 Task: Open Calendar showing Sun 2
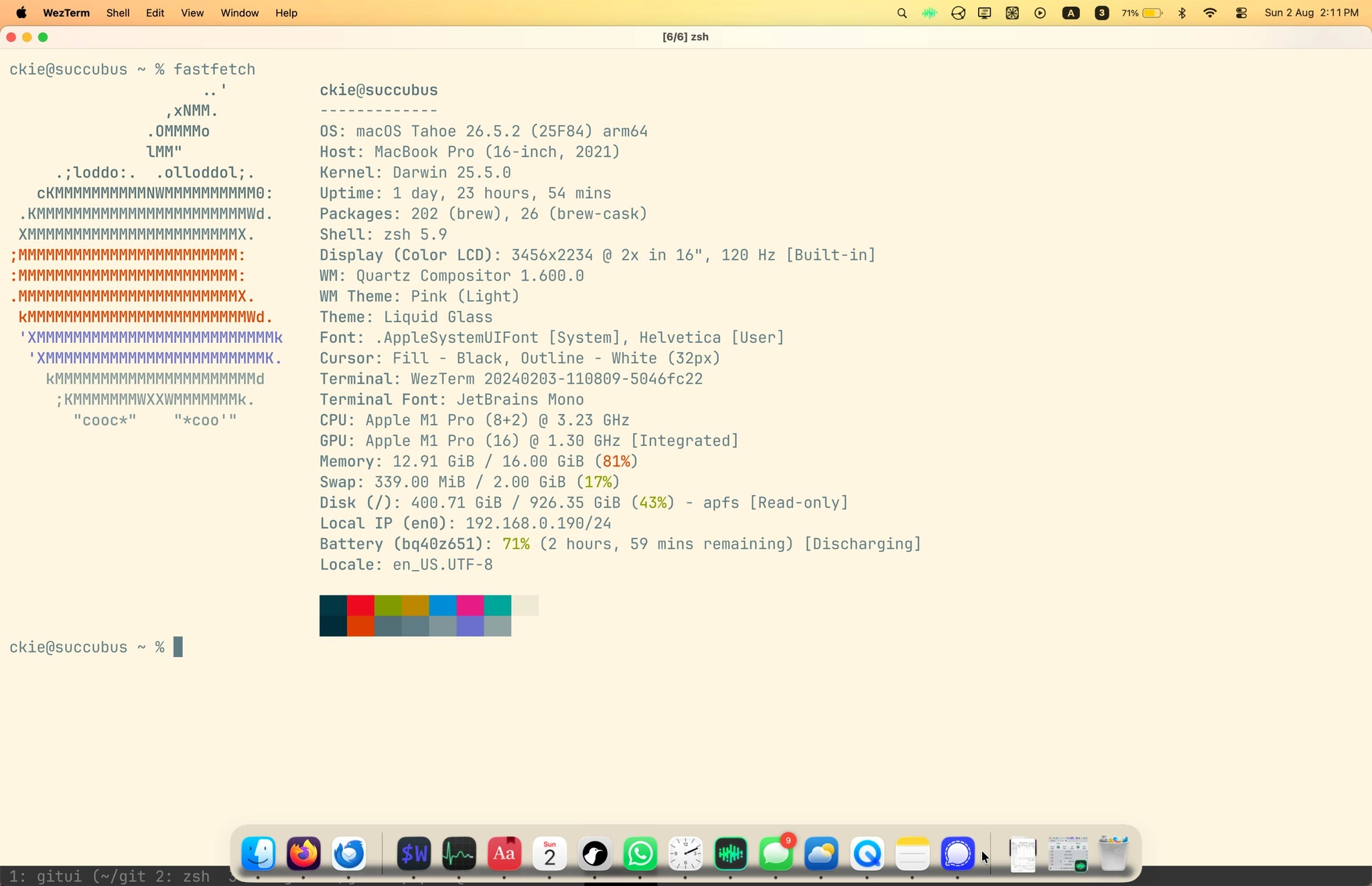[x=550, y=854]
